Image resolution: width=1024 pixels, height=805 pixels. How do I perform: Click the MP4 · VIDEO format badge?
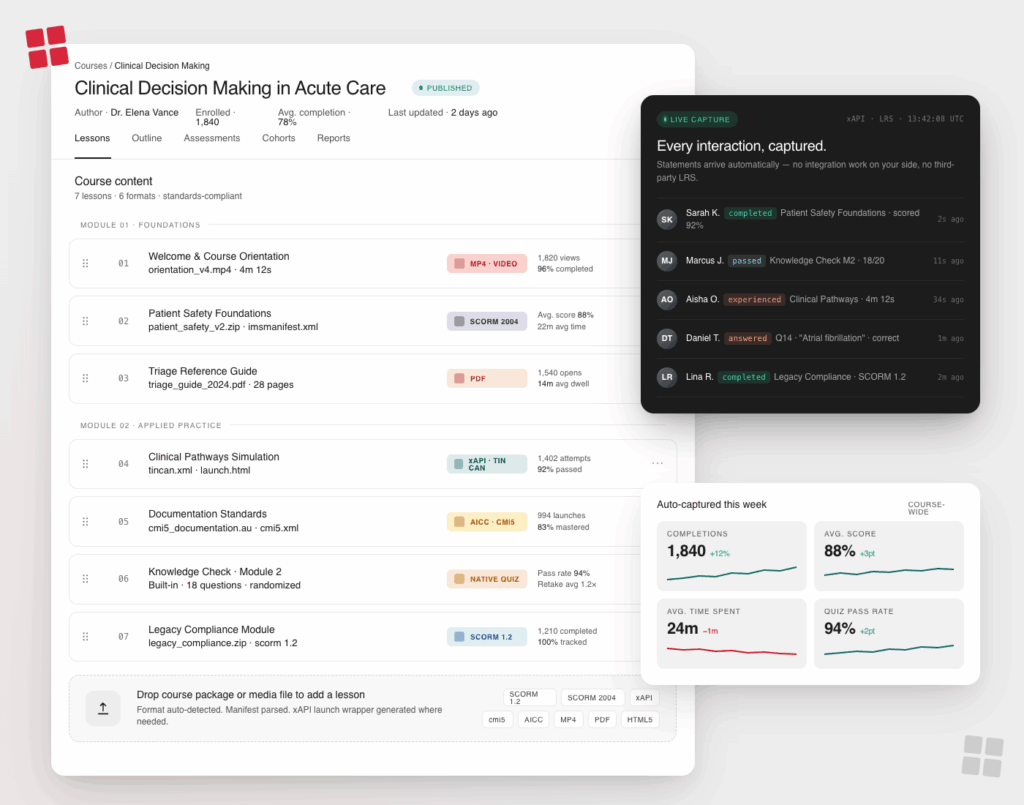pos(487,264)
